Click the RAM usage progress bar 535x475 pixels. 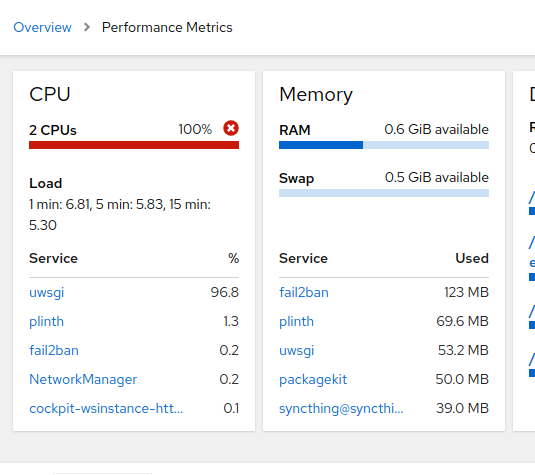point(384,145)
